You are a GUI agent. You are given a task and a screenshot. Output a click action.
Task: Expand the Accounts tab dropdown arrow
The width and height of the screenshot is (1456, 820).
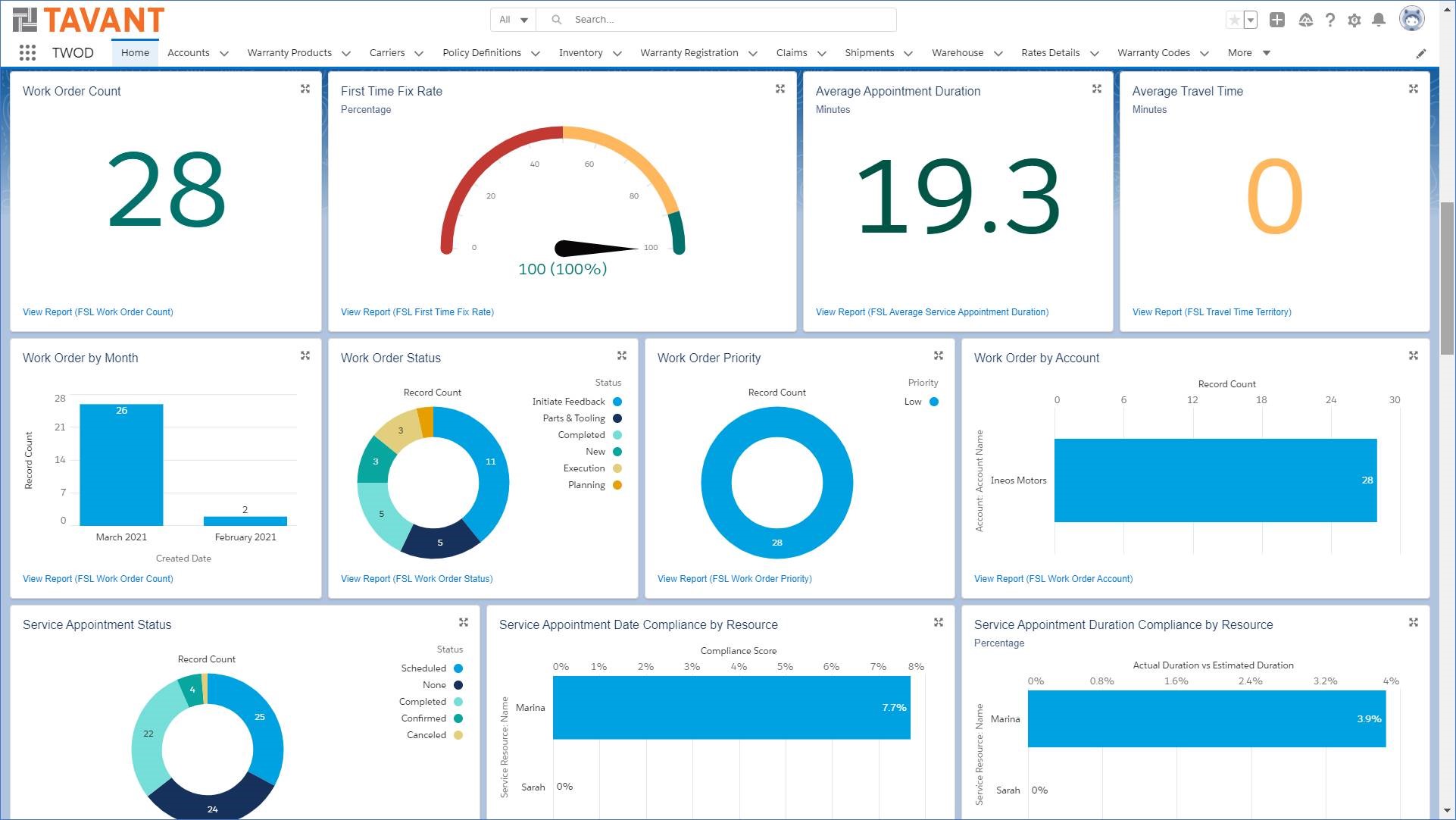click(x=224, y=53)
